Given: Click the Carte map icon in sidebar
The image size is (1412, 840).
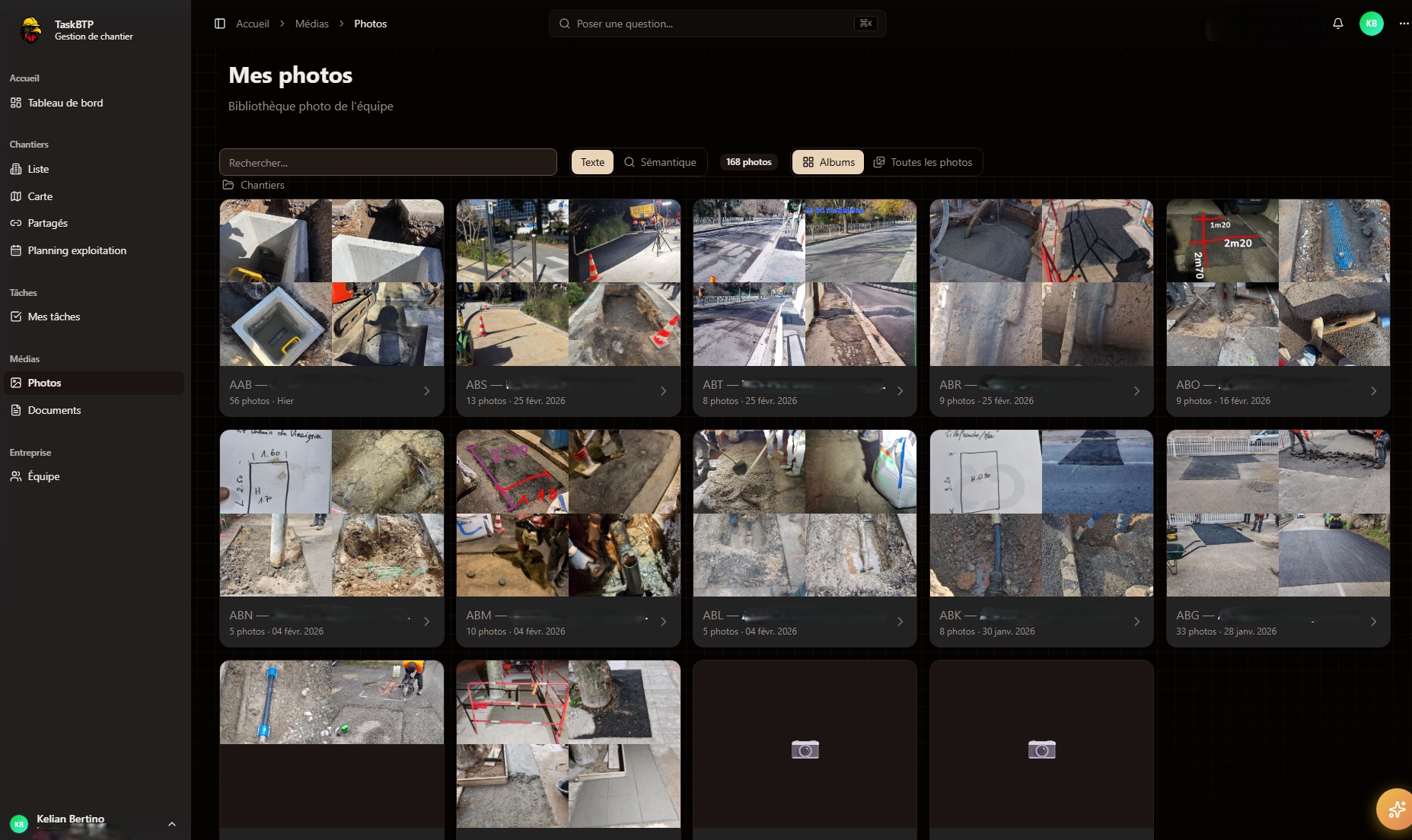Looking at the screenshot, I should pos(16,196).
